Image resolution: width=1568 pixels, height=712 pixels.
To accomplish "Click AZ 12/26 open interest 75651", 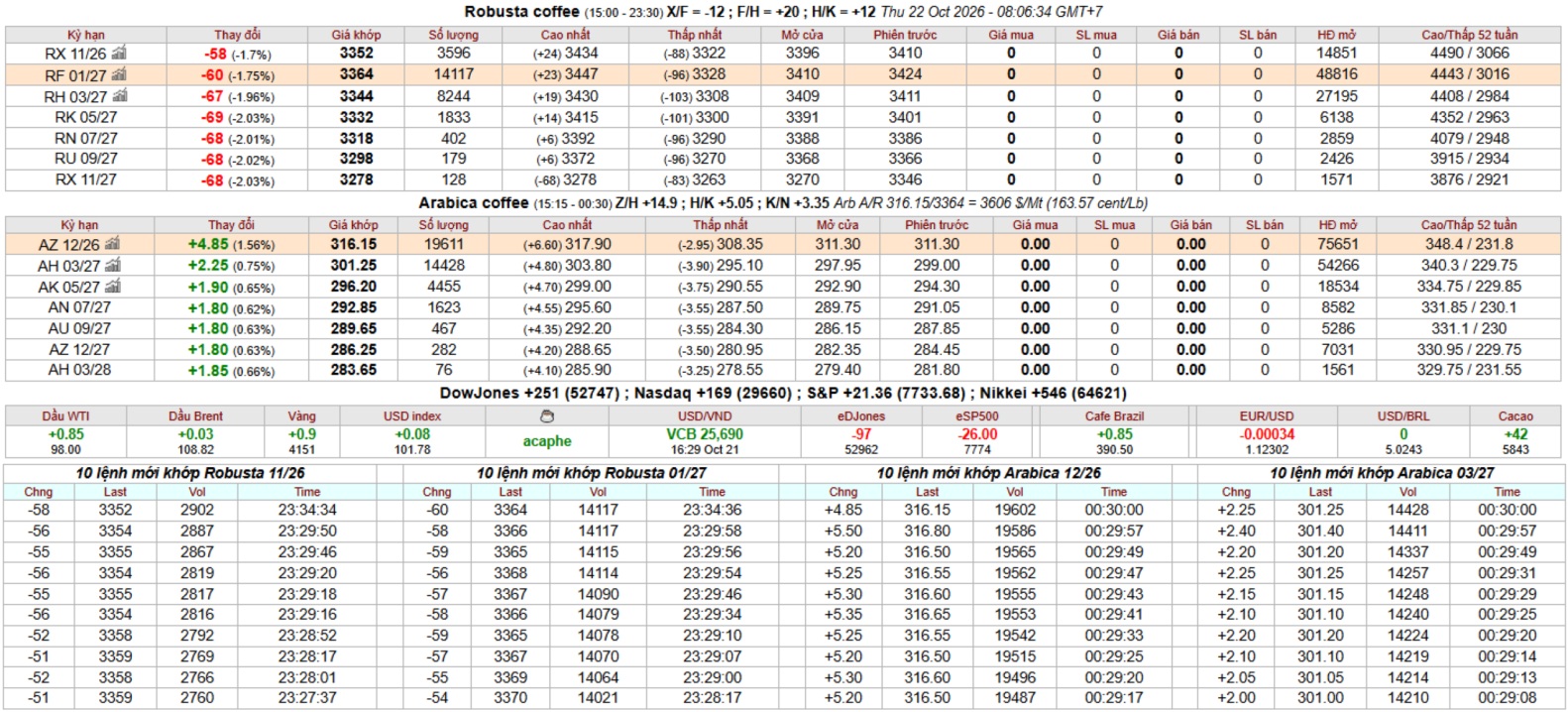I will (1337, 244).
